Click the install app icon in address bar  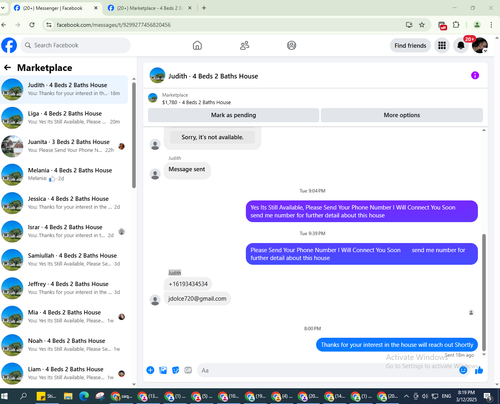(409, 25)
